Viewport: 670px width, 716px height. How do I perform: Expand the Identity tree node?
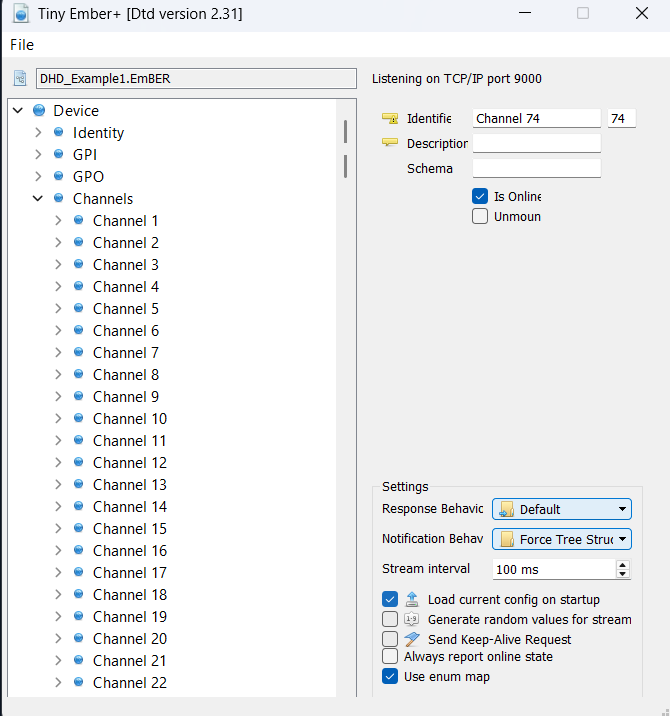pos(38,132)
